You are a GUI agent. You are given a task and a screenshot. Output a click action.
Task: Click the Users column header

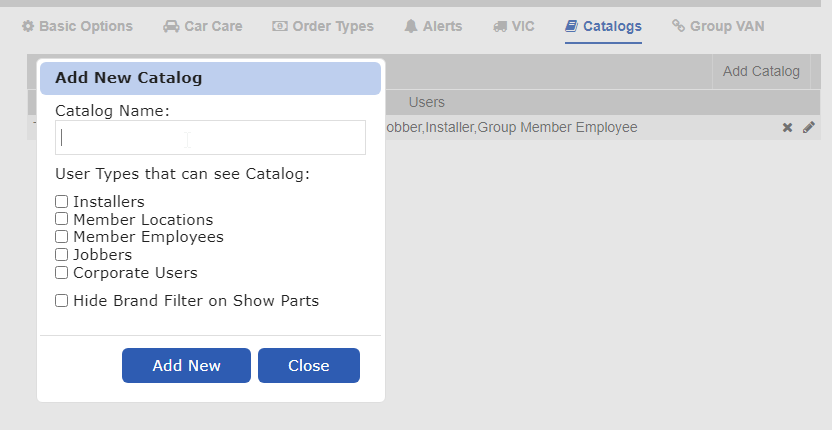427,102
